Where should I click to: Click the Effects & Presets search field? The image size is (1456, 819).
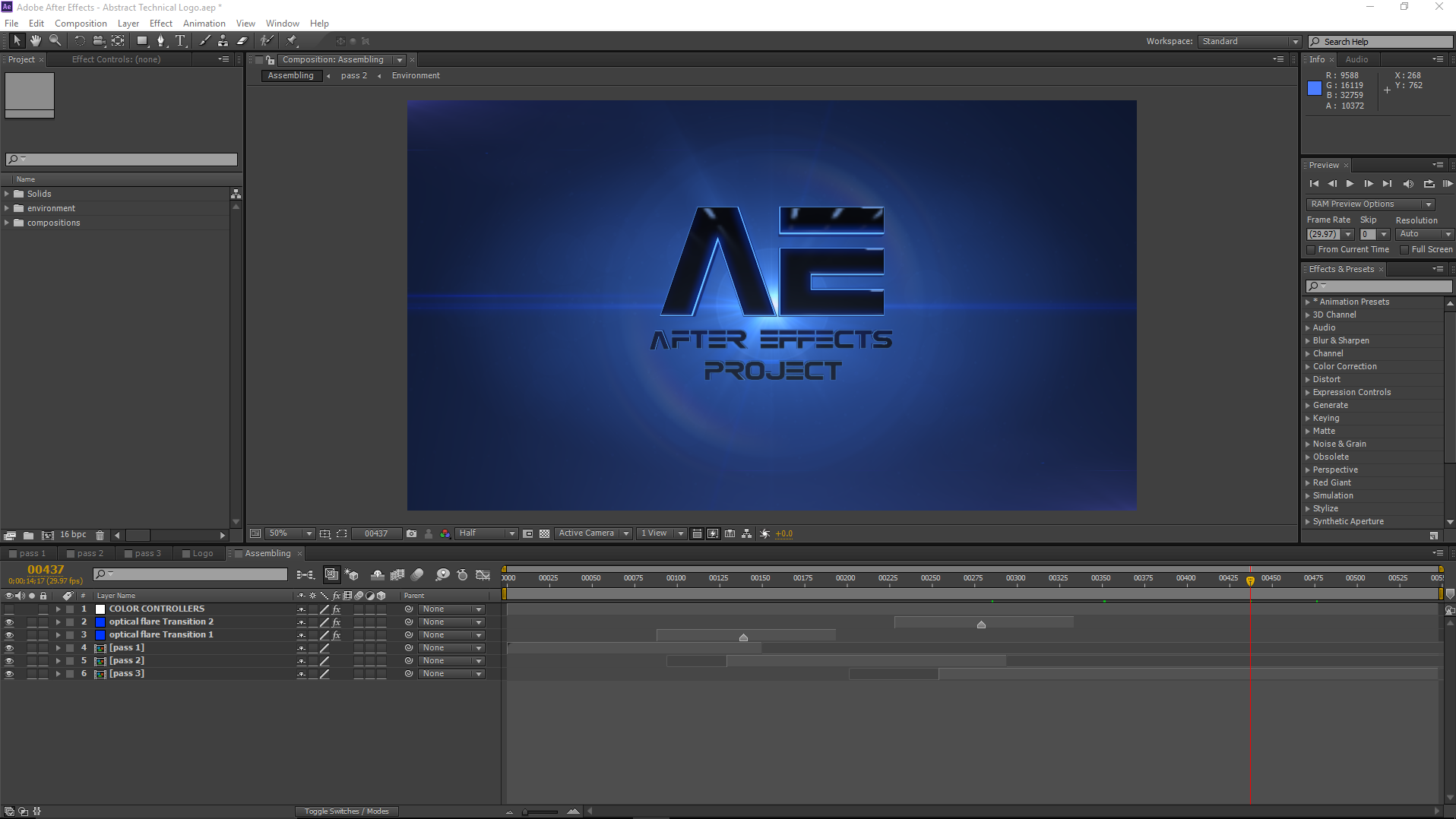[x=1378, y=286]
